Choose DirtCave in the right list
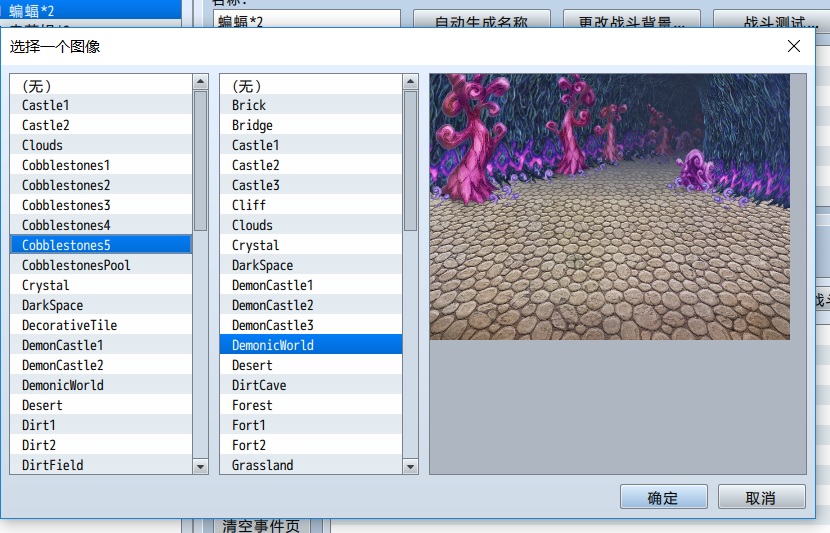Image resolution: width=830 pixels, height=533 pixels. click(311, 385)
